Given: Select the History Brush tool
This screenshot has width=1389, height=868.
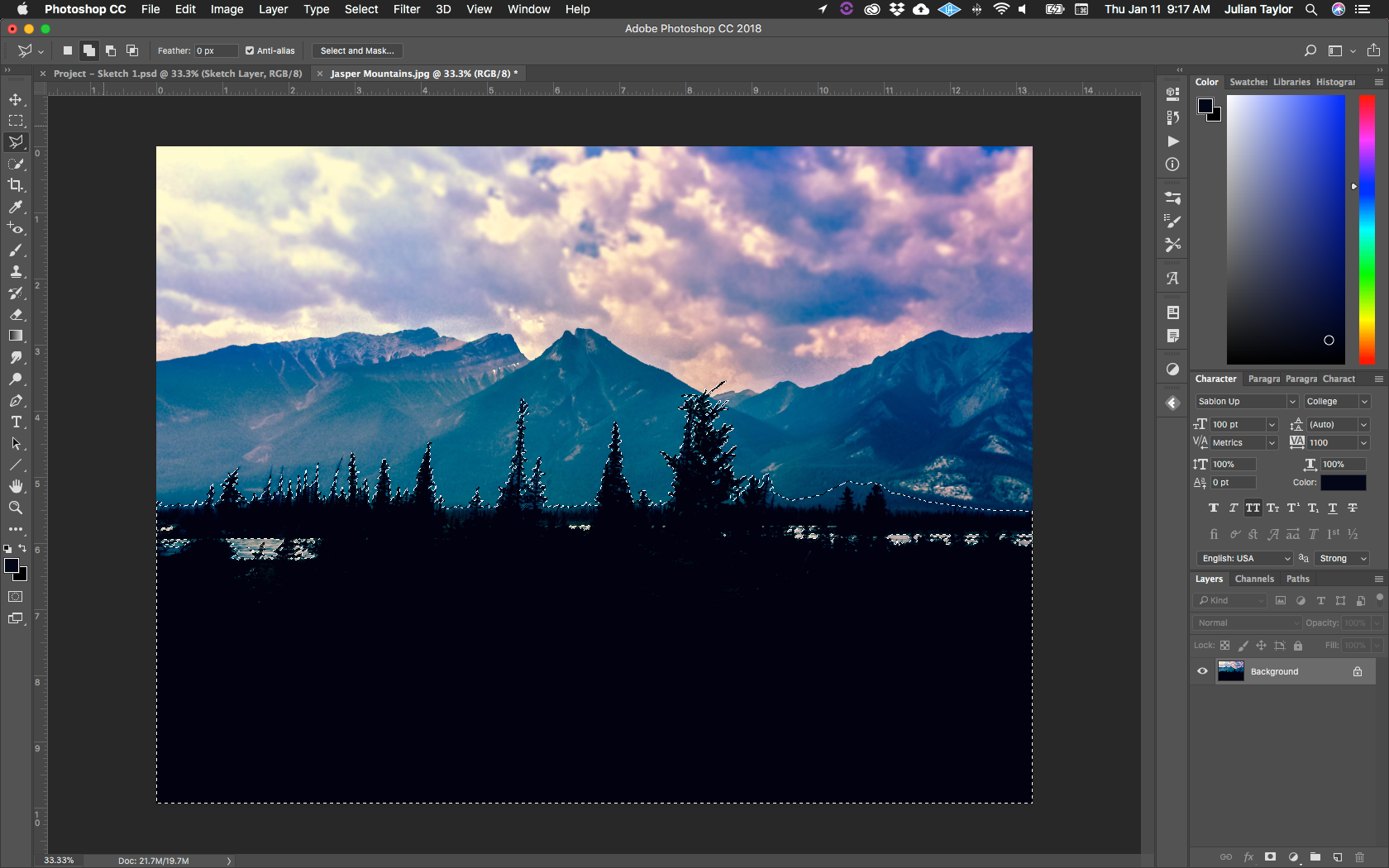Looking at the screenshot, I should click(16, 293).
